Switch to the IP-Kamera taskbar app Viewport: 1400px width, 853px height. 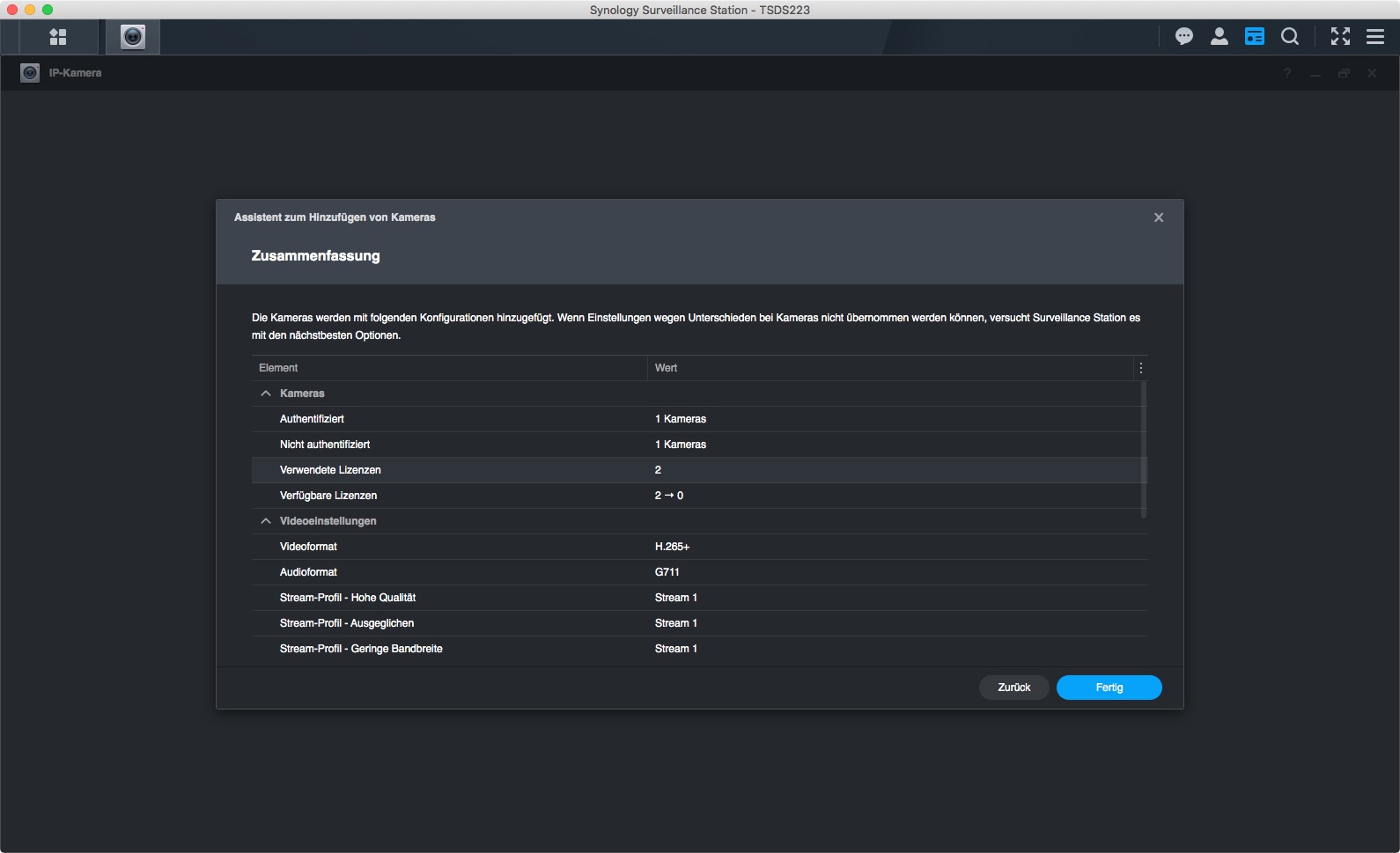point(133,37)
